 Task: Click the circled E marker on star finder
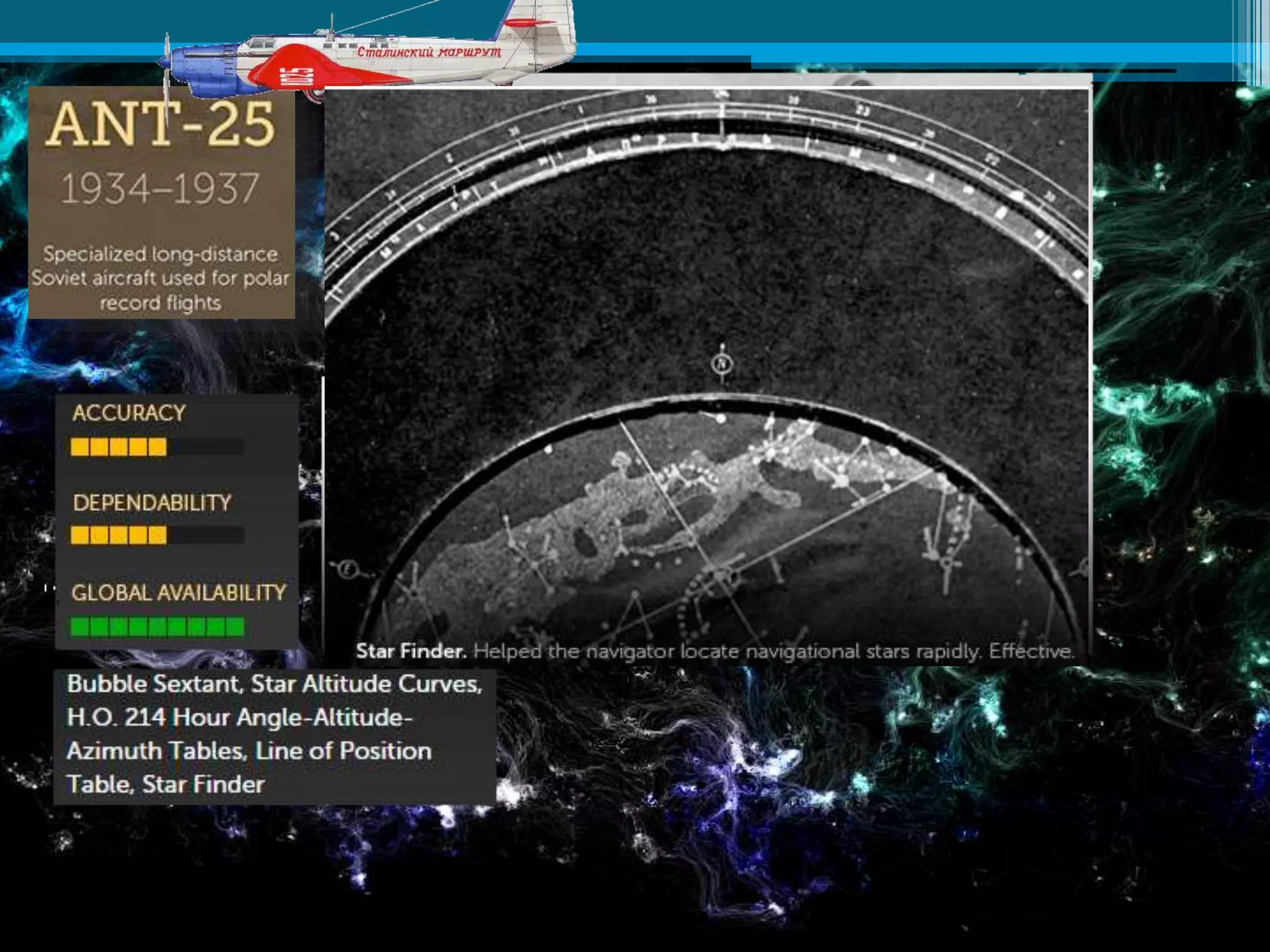pyautogui.click(x=348, y=569)
